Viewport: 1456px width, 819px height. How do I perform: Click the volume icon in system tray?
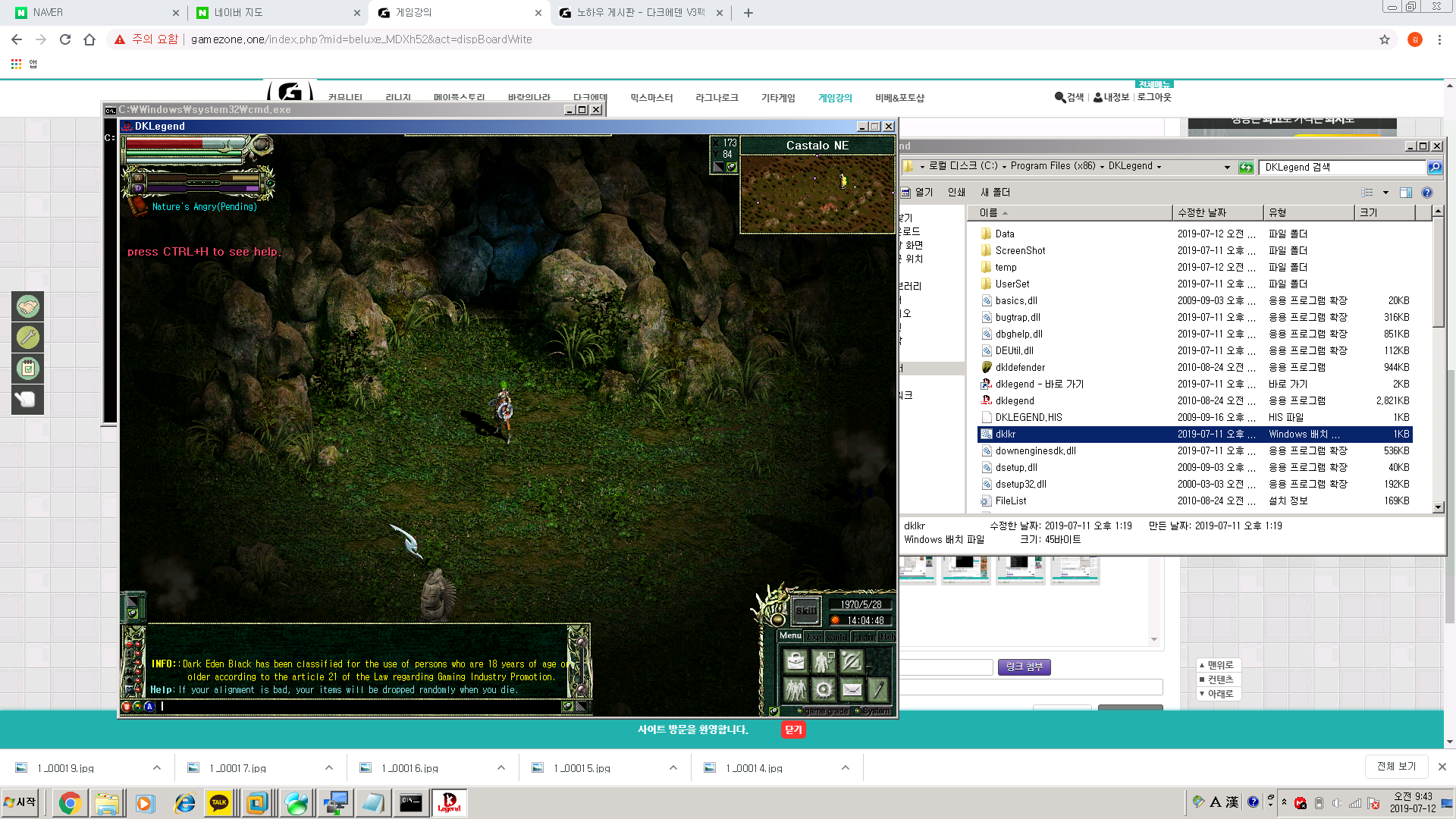[x=1337, y=803]
